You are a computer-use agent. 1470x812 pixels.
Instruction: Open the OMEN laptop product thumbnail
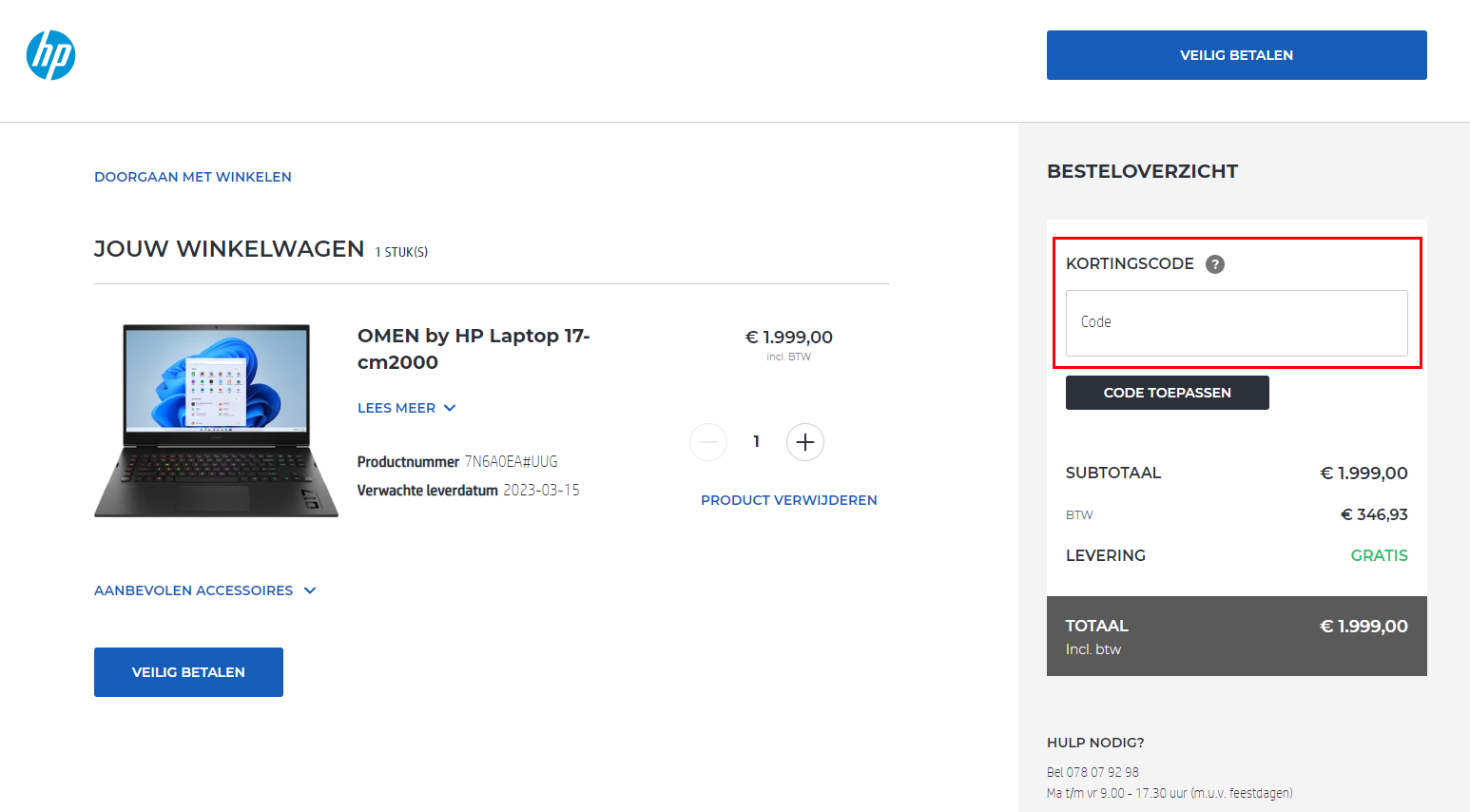pyautogui.click(x=216, y=420)
